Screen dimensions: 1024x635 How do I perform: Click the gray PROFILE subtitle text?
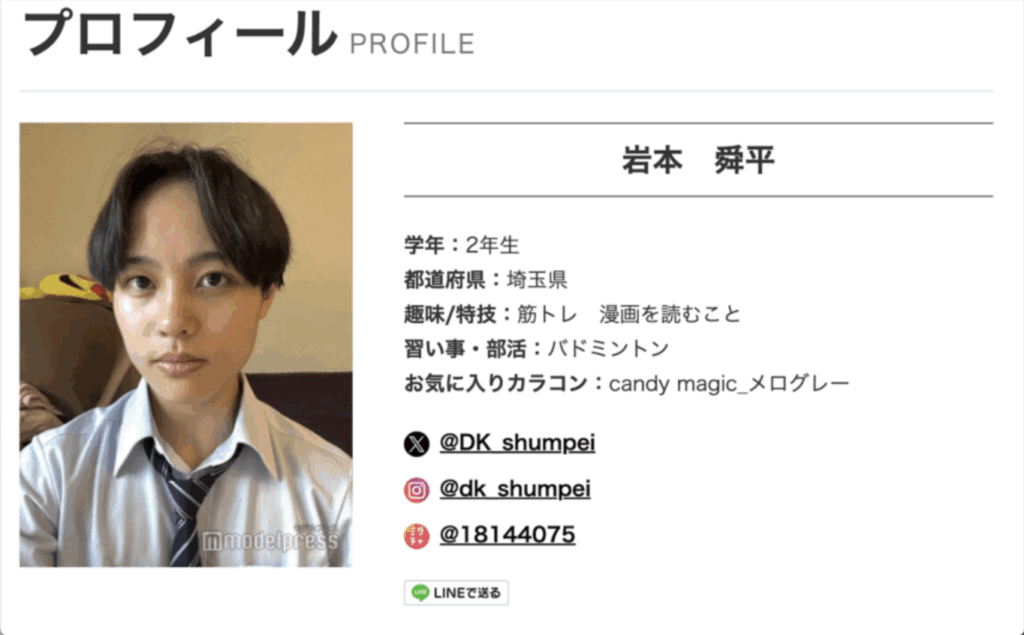[412, 44]
